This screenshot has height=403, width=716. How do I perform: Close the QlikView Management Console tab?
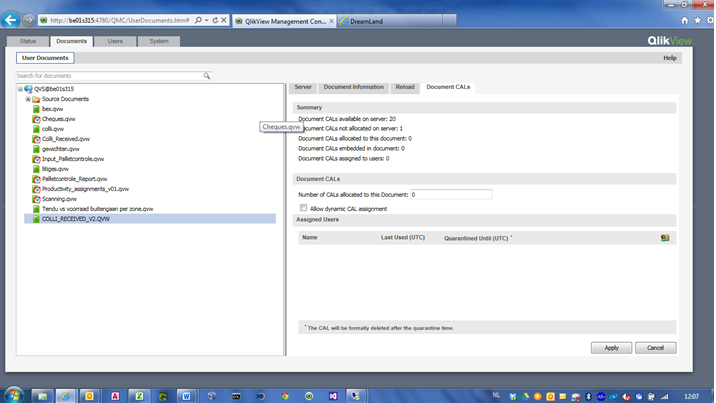(332, 21)
